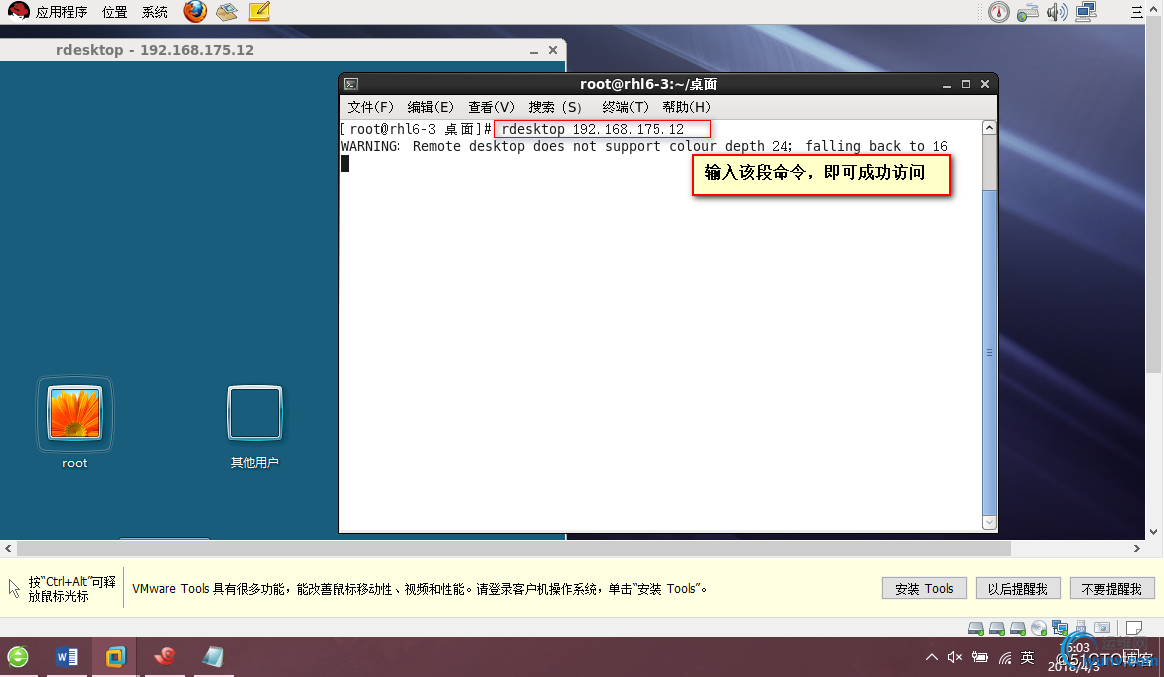Open the 位置 menu in GNOME panel
The image size is (1164, 677).
click(x=114, y=12)
